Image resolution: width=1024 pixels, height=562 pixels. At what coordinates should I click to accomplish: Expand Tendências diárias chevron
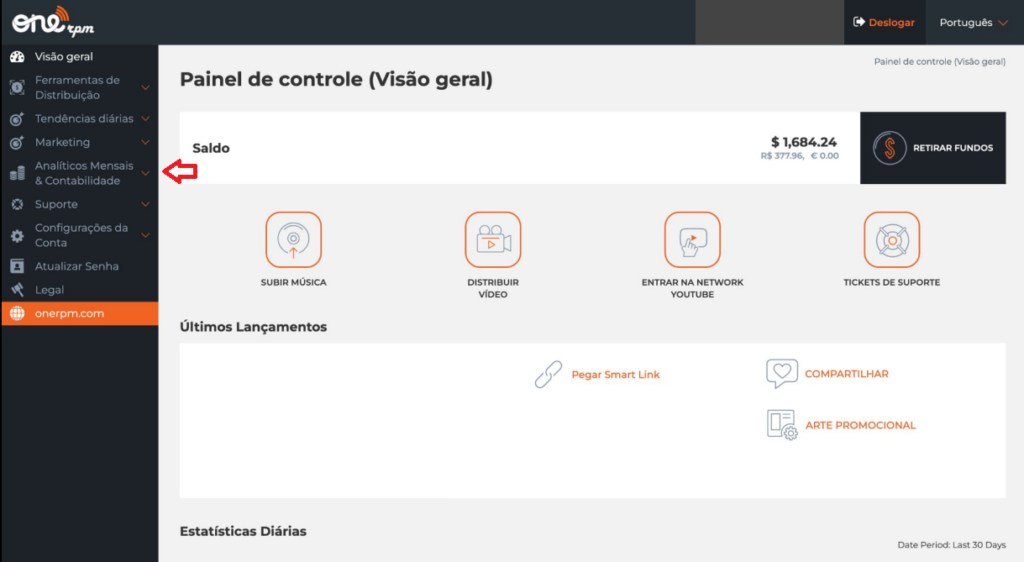pos(146,119)
